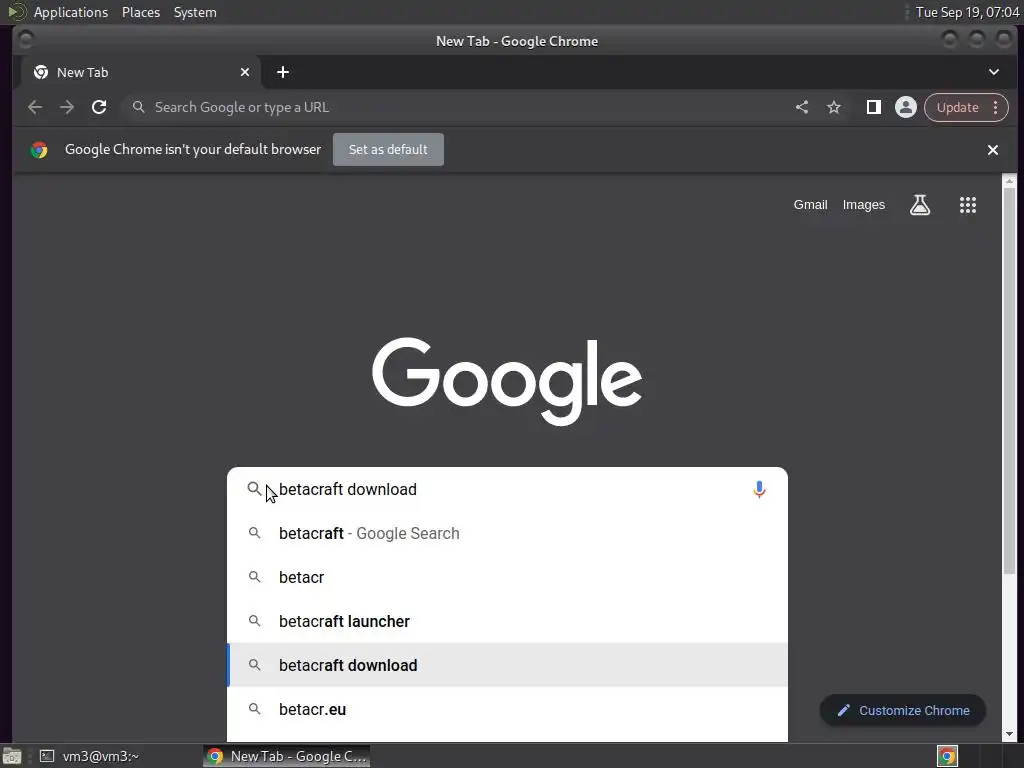Bookmark this tab with the star
The height and width of the screenshot is (768, 1024).
tap(834, 107)
